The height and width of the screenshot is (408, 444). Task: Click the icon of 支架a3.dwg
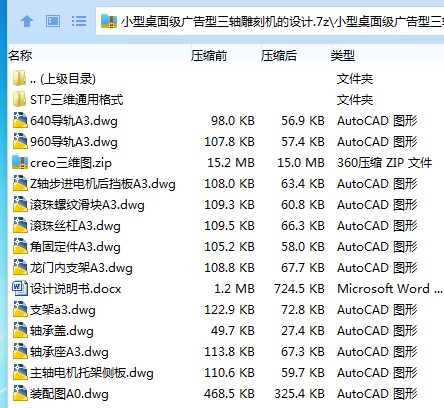point(20,309)
